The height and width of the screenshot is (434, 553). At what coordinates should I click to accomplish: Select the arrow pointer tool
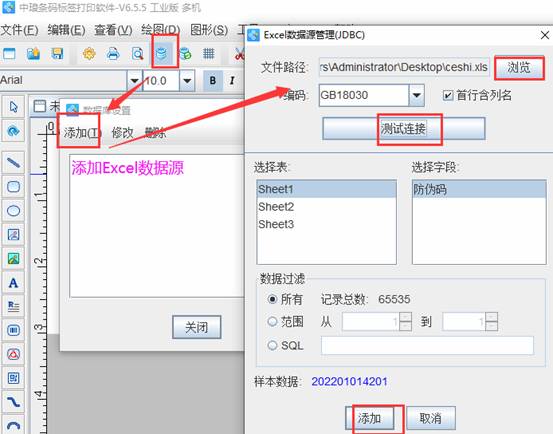(x=13, y=106)
